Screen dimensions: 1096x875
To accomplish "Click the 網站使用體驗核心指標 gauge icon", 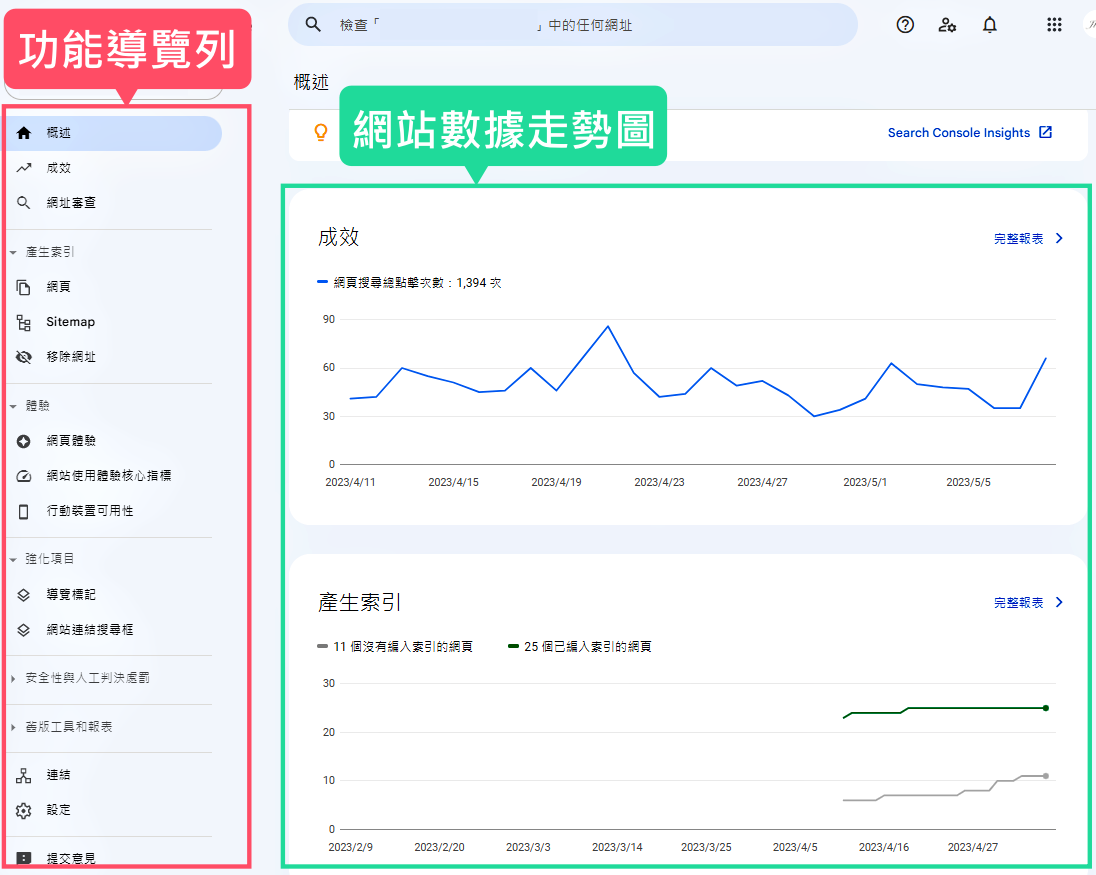I will coord(24,476).
